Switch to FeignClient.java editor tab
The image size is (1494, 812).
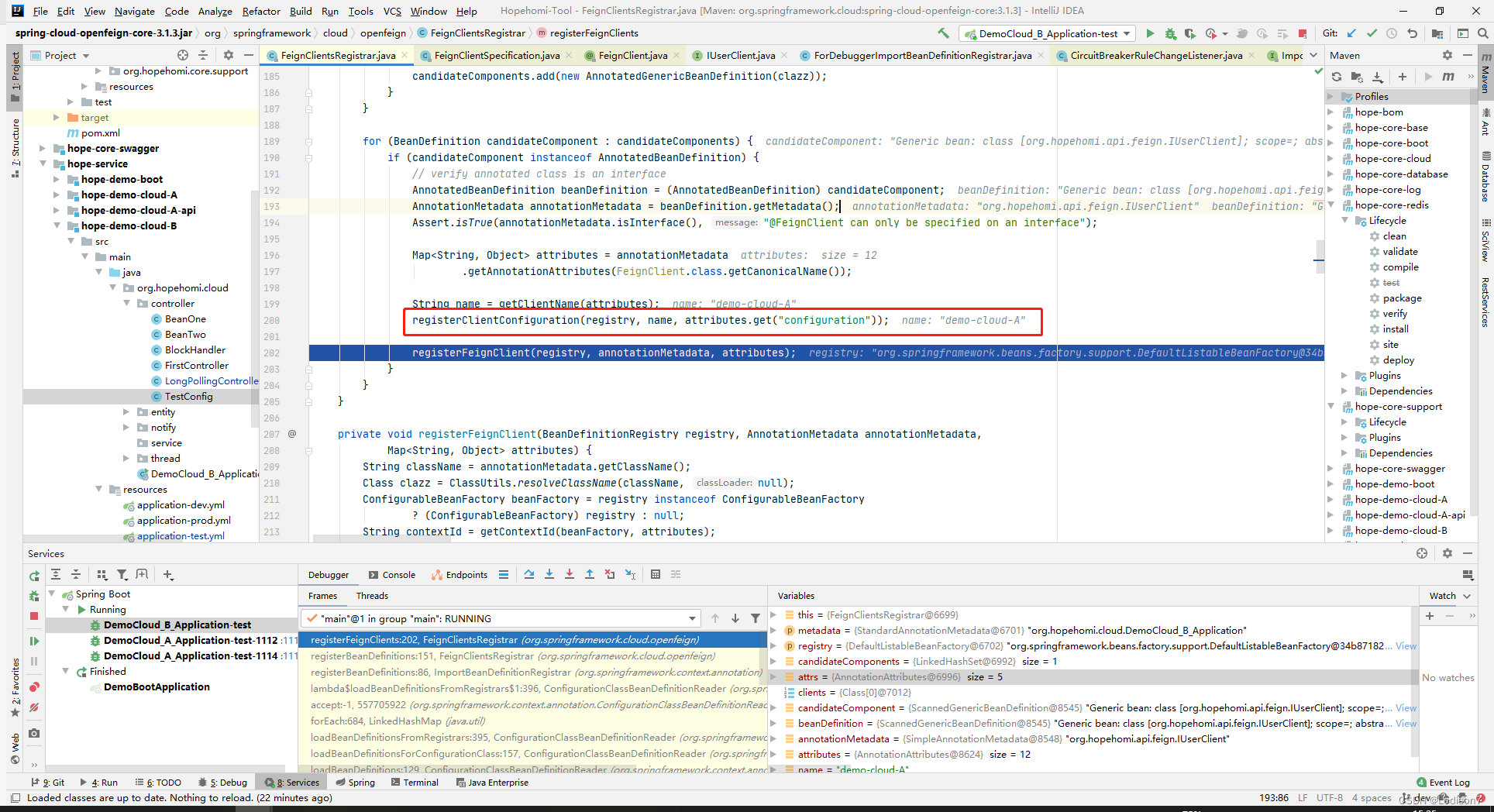click(632, 55)
